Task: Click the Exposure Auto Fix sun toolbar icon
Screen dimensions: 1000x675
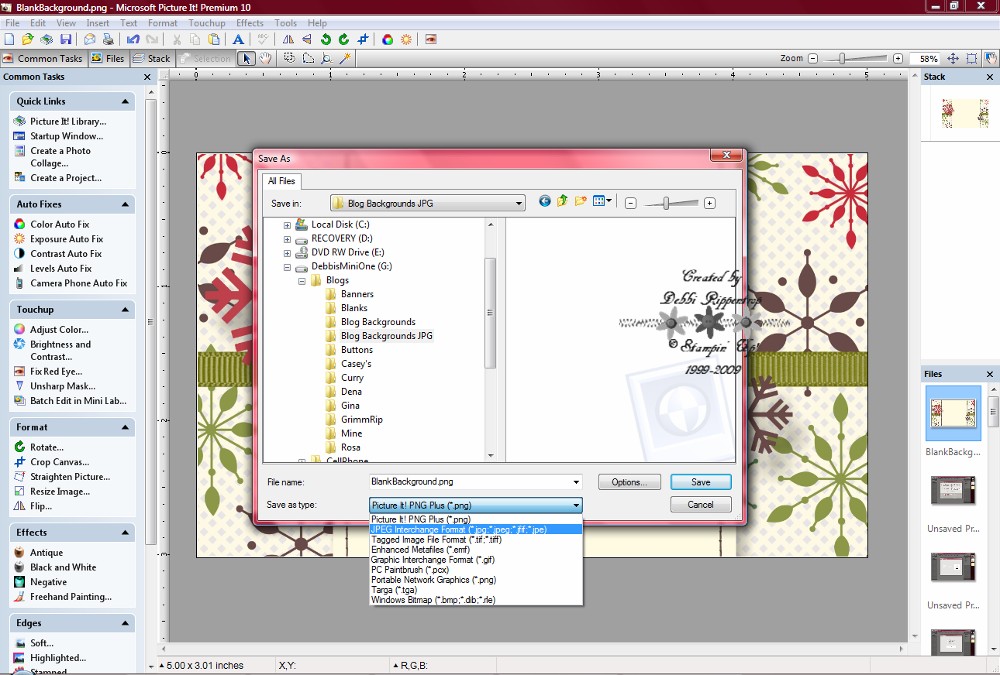Action: point(406,40)
